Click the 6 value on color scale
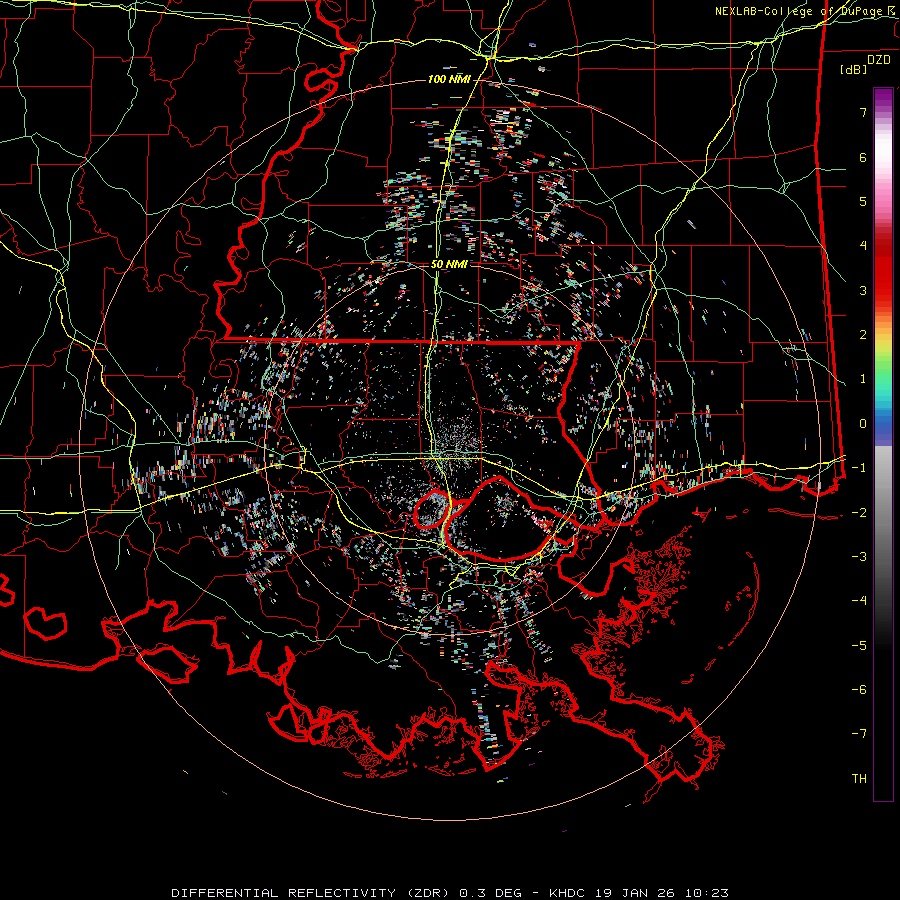 tap(863, 157)
